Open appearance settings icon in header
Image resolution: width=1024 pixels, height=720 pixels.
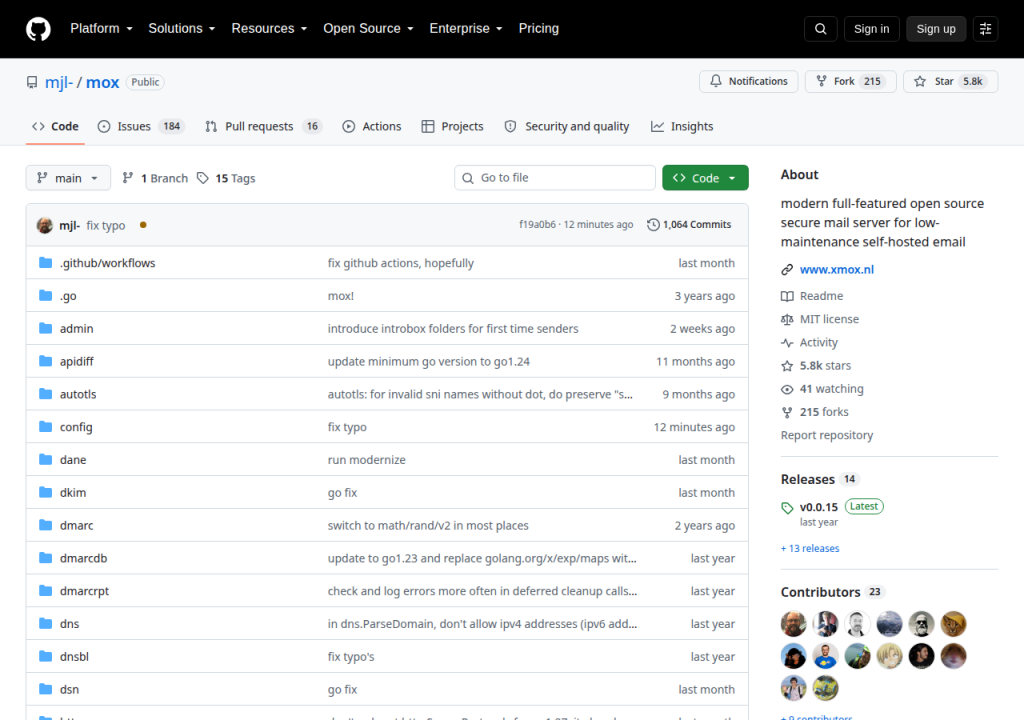pos(985,29)
